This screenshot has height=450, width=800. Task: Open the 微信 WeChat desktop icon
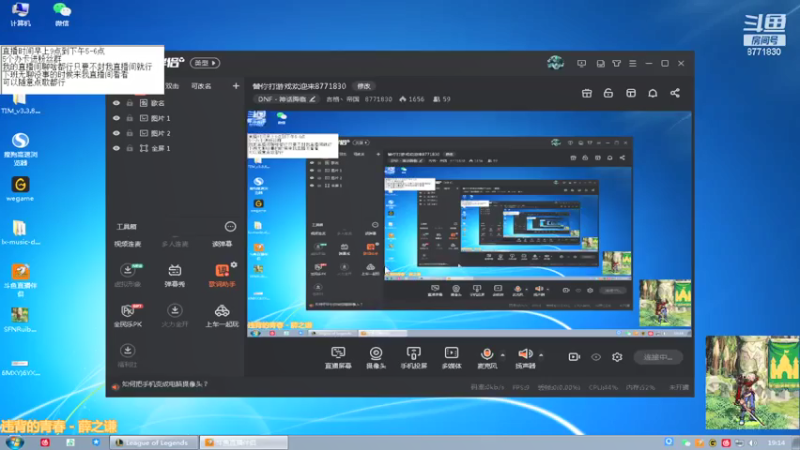62,14
